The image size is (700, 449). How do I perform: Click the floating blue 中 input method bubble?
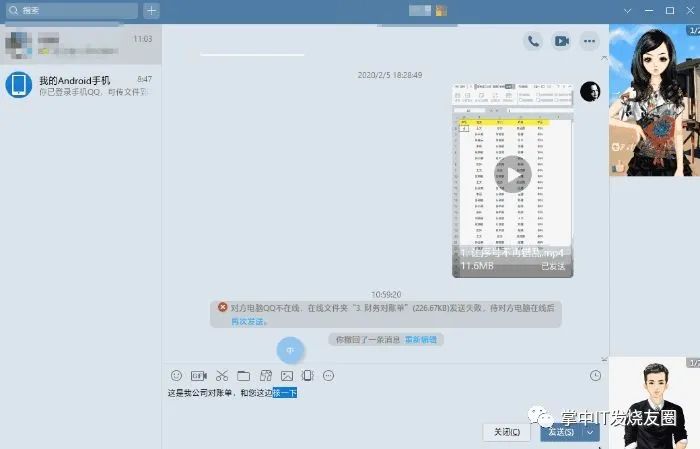click(x=290, y=350)
